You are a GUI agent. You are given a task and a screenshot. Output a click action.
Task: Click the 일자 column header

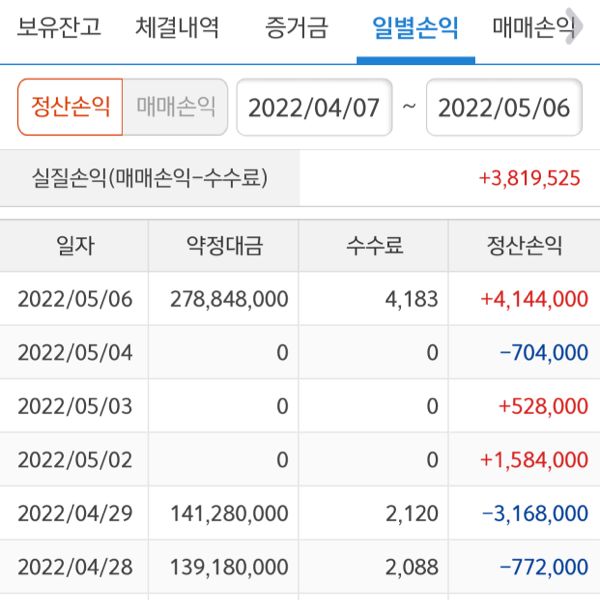click(x=75, y=246)
